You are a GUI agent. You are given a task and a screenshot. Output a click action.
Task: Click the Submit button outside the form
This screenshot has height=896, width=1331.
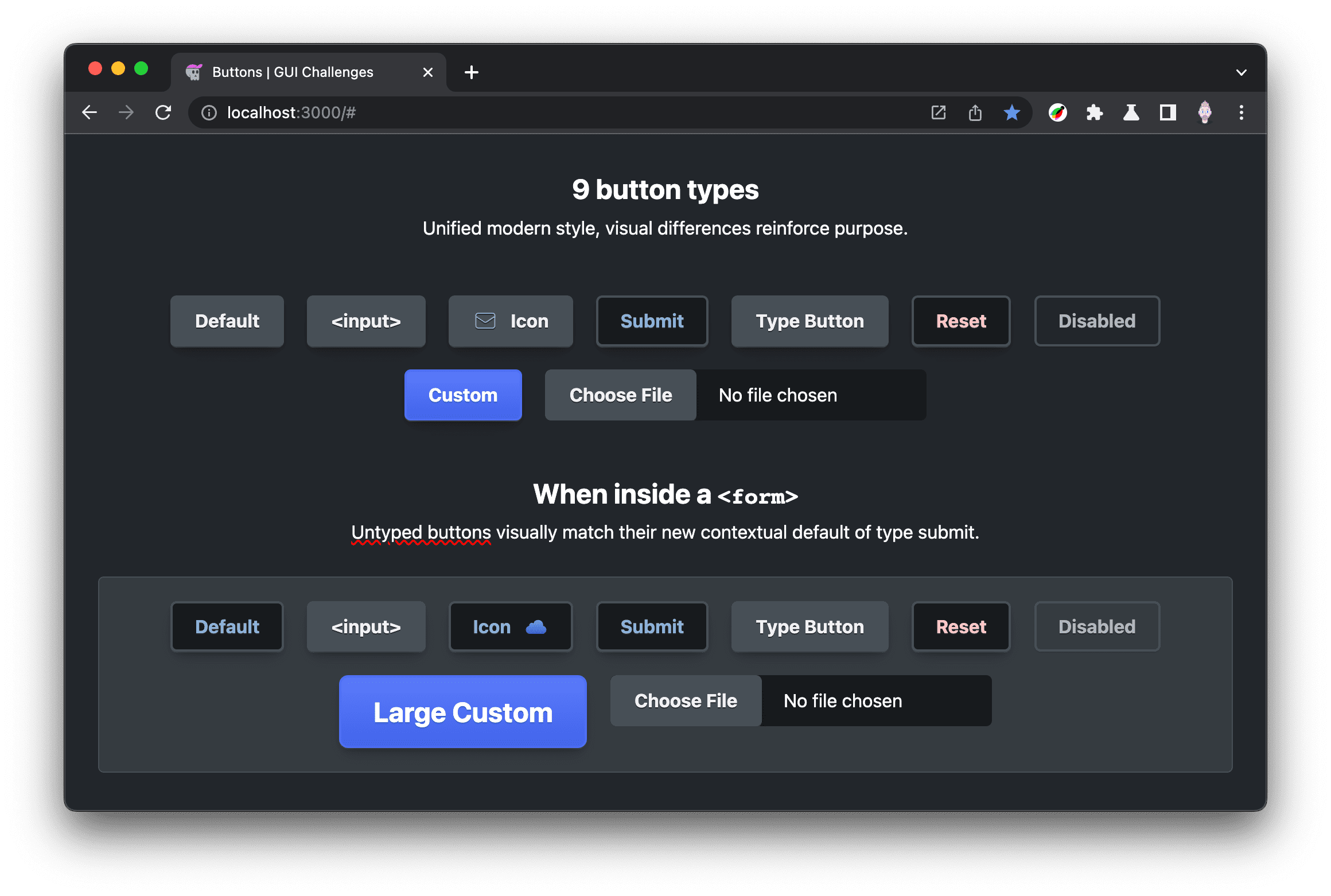[651, 321]
